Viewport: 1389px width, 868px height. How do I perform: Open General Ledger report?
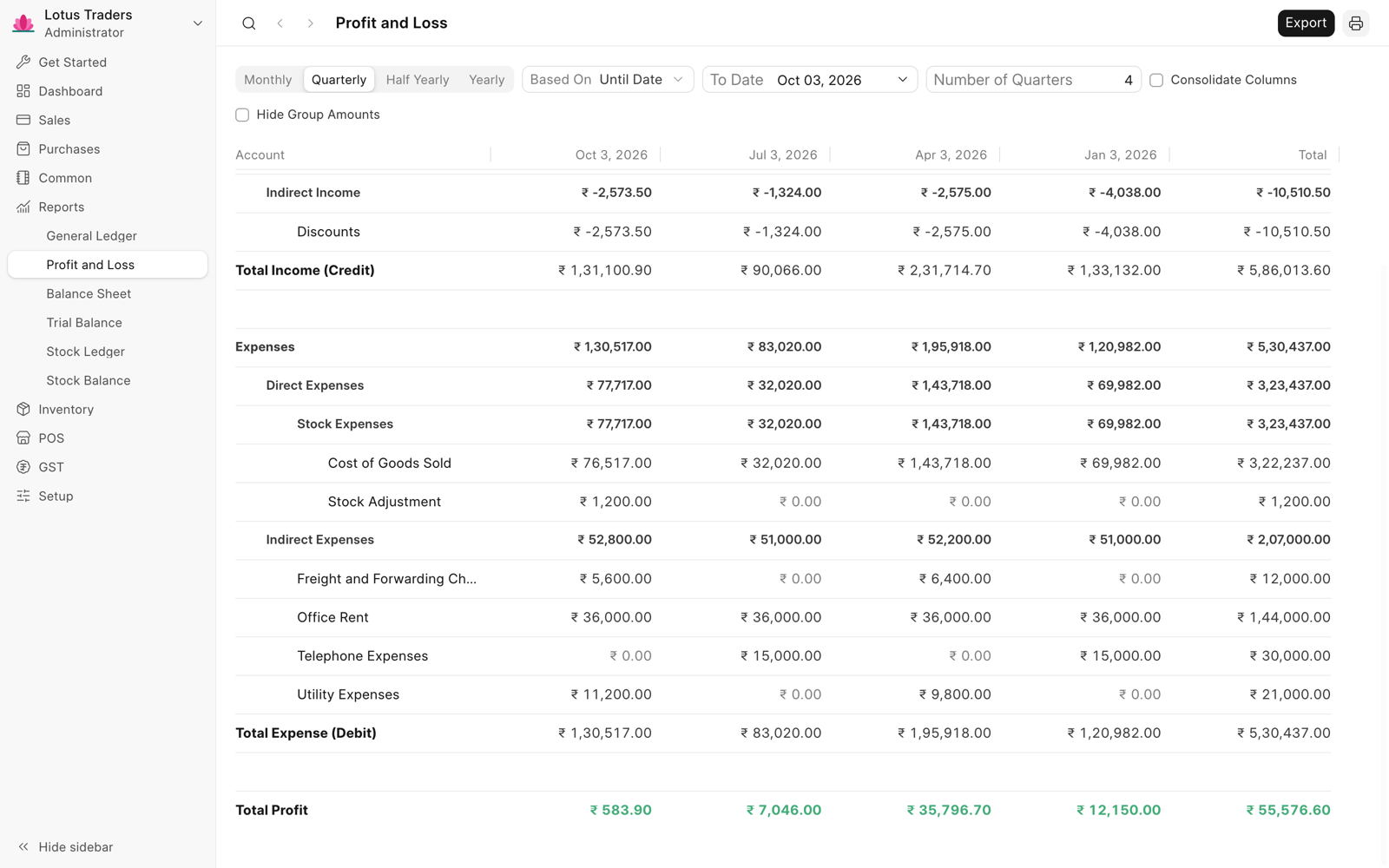pos(108,236)
